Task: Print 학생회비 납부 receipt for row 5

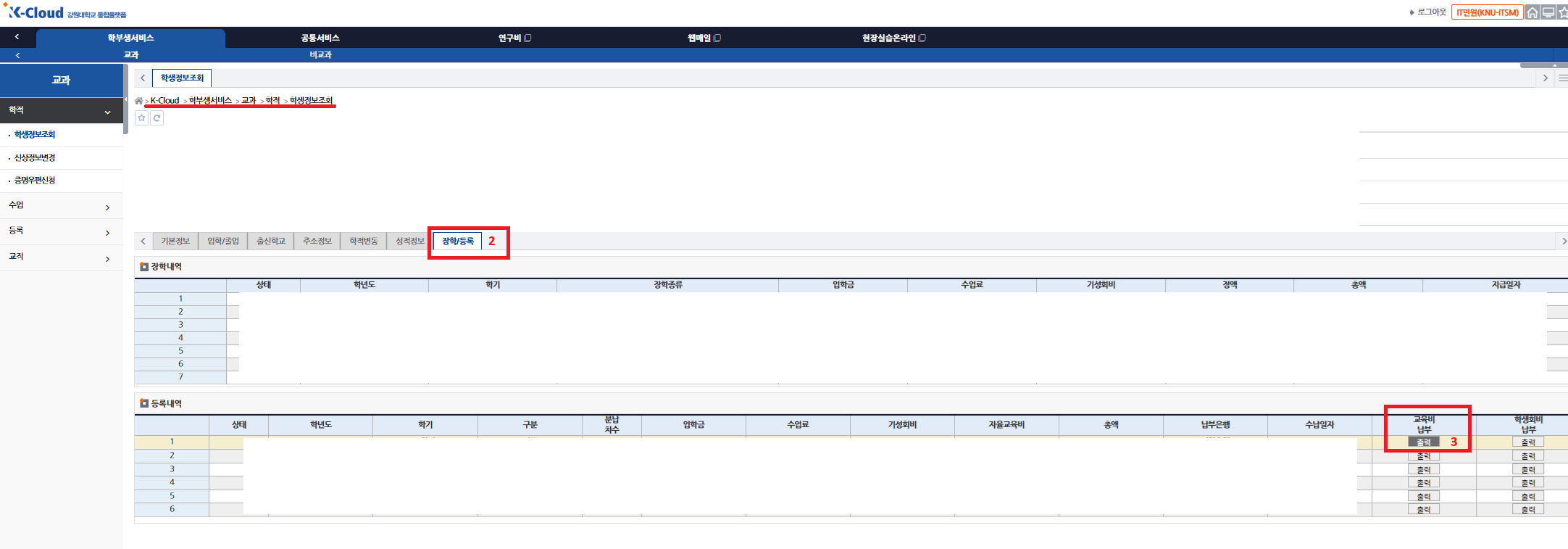Action: pos(1527,497)
